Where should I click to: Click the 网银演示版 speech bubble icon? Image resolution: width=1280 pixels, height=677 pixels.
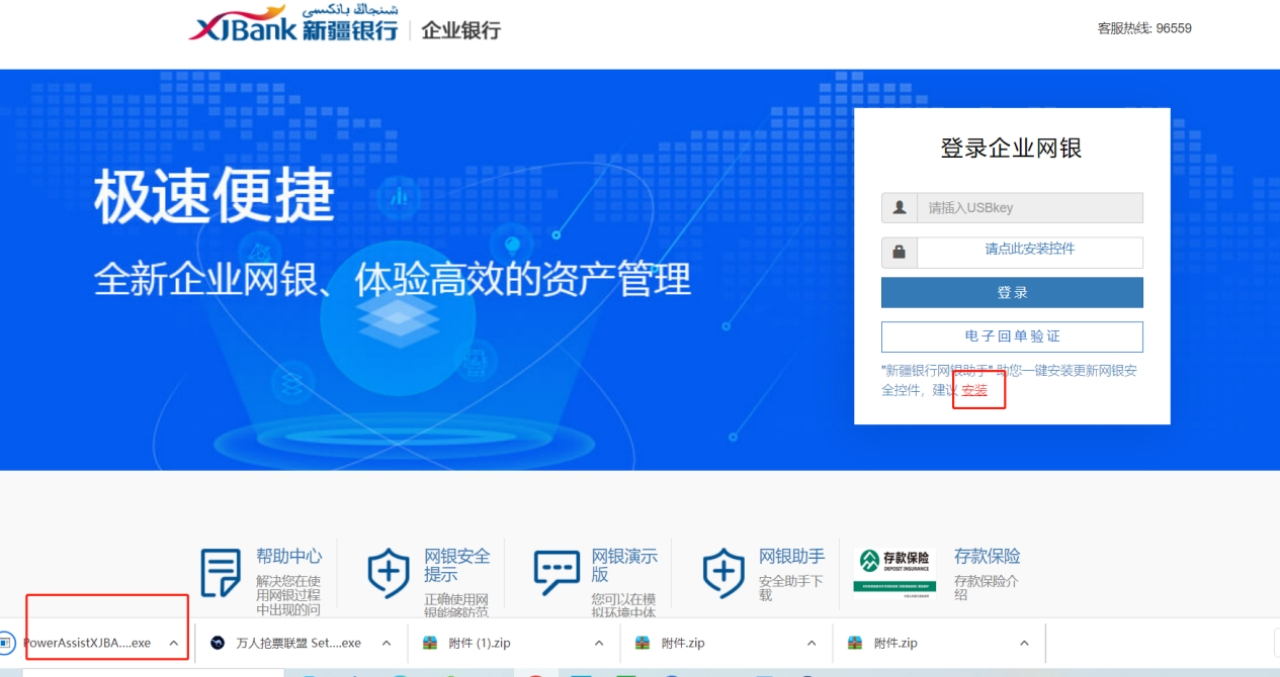[556, 572]
